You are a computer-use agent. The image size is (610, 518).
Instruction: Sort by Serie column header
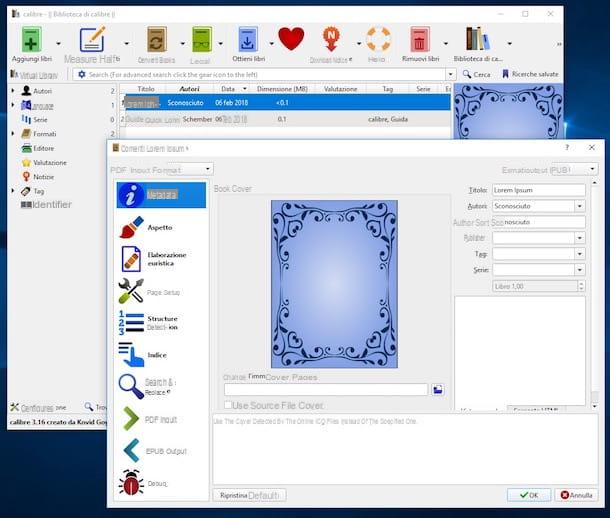coord(423,89)
